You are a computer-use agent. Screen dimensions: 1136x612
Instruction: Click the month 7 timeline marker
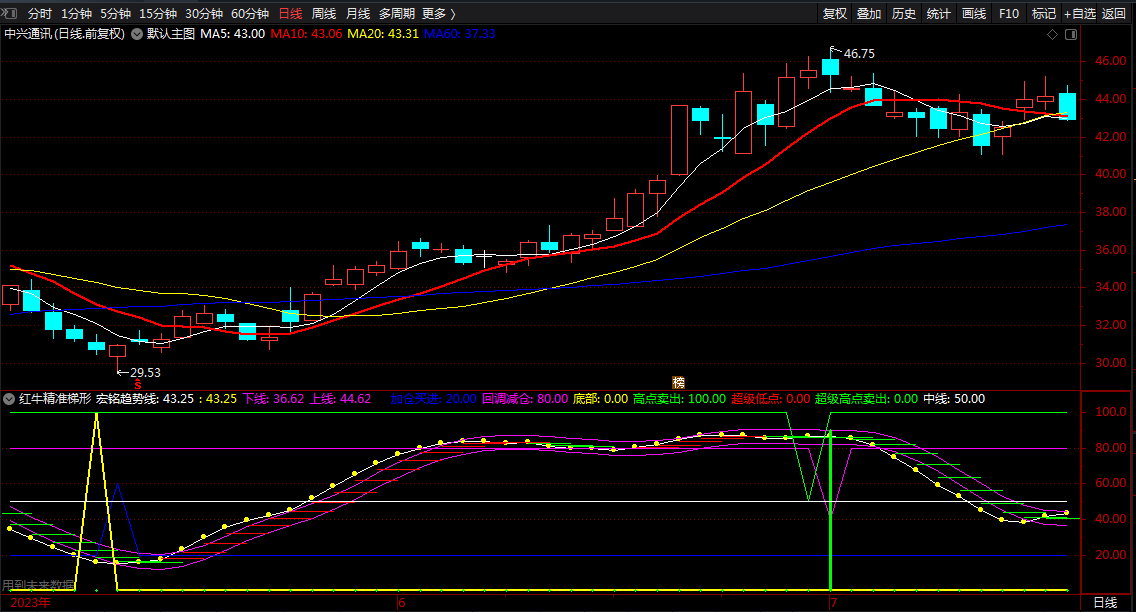tap(834, 603)
